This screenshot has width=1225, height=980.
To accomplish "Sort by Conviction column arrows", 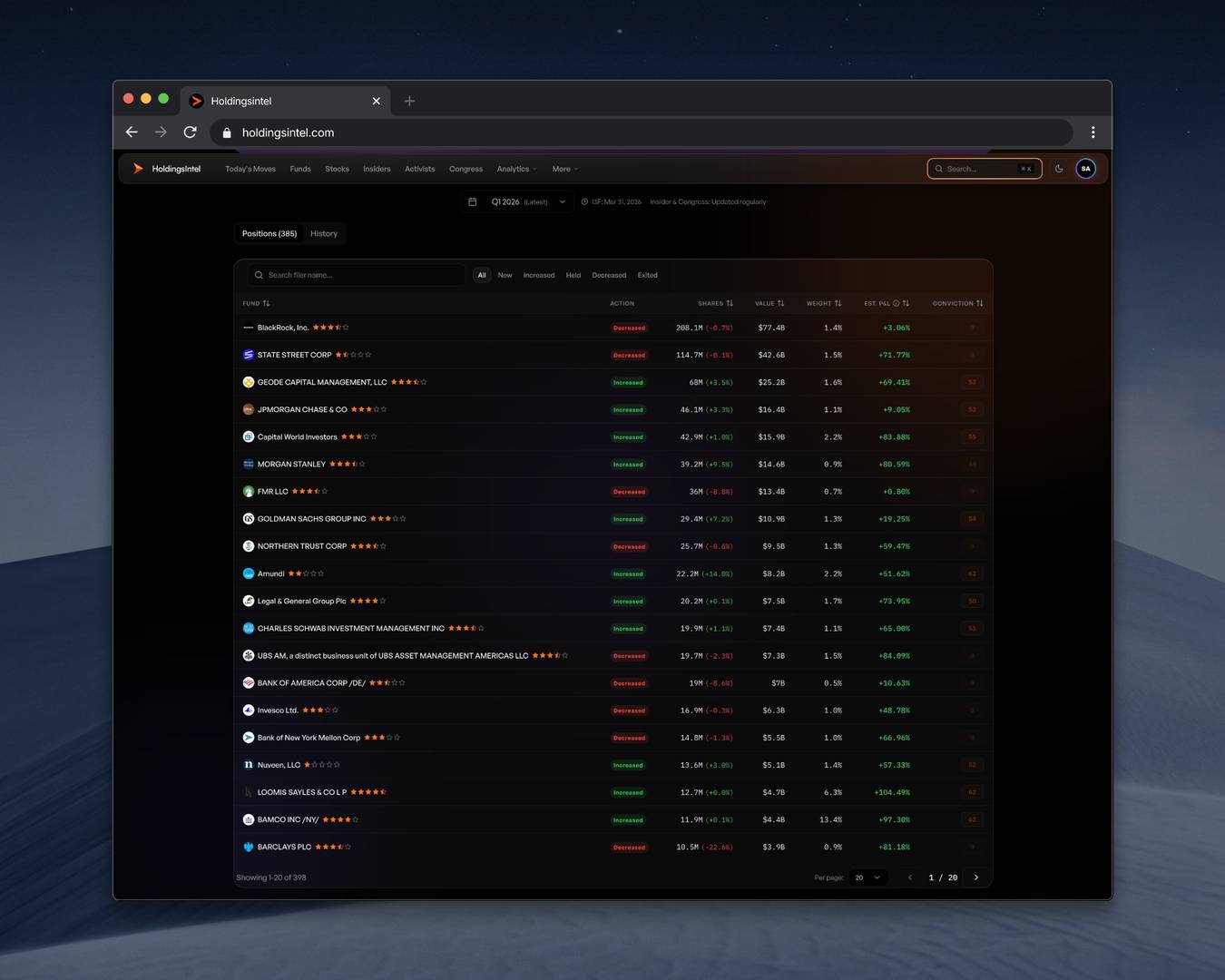I will click(x=980, y=303).
